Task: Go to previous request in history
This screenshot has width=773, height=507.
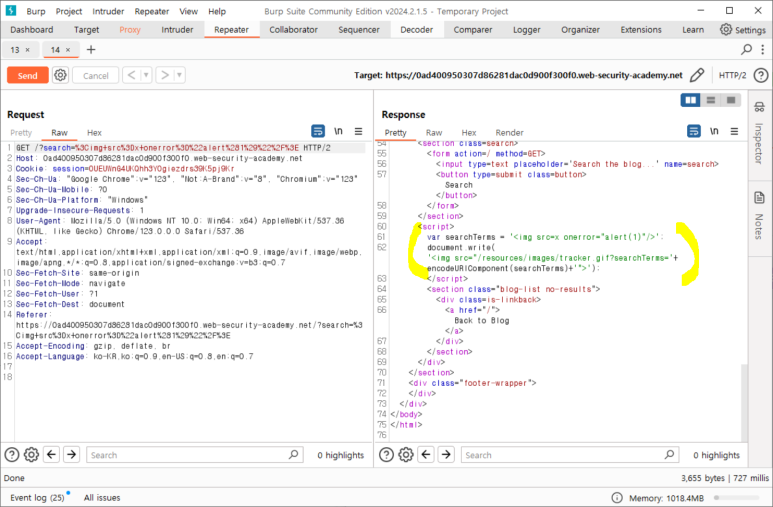Action: [131, 75]
